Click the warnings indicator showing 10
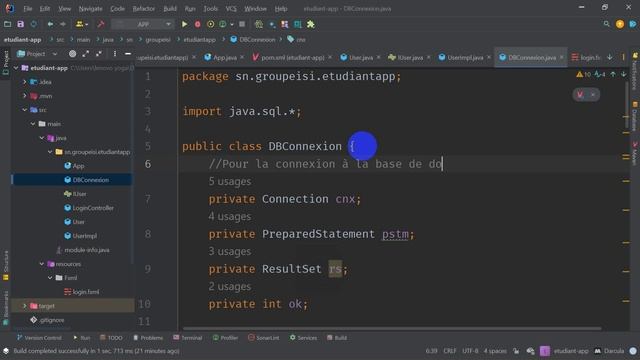The image size is (640, 360). coord(583,74)
